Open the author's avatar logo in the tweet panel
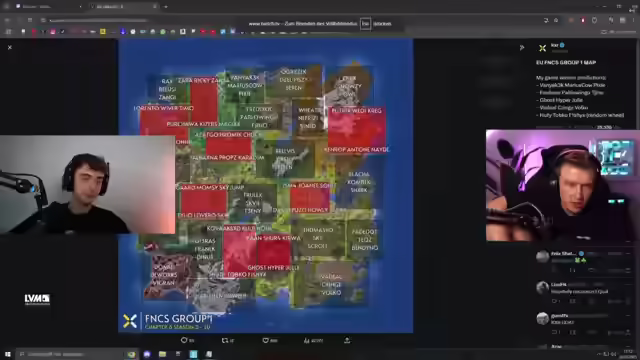Image resolution: width=640 pixels, height=360 pixels. (542, 48)
